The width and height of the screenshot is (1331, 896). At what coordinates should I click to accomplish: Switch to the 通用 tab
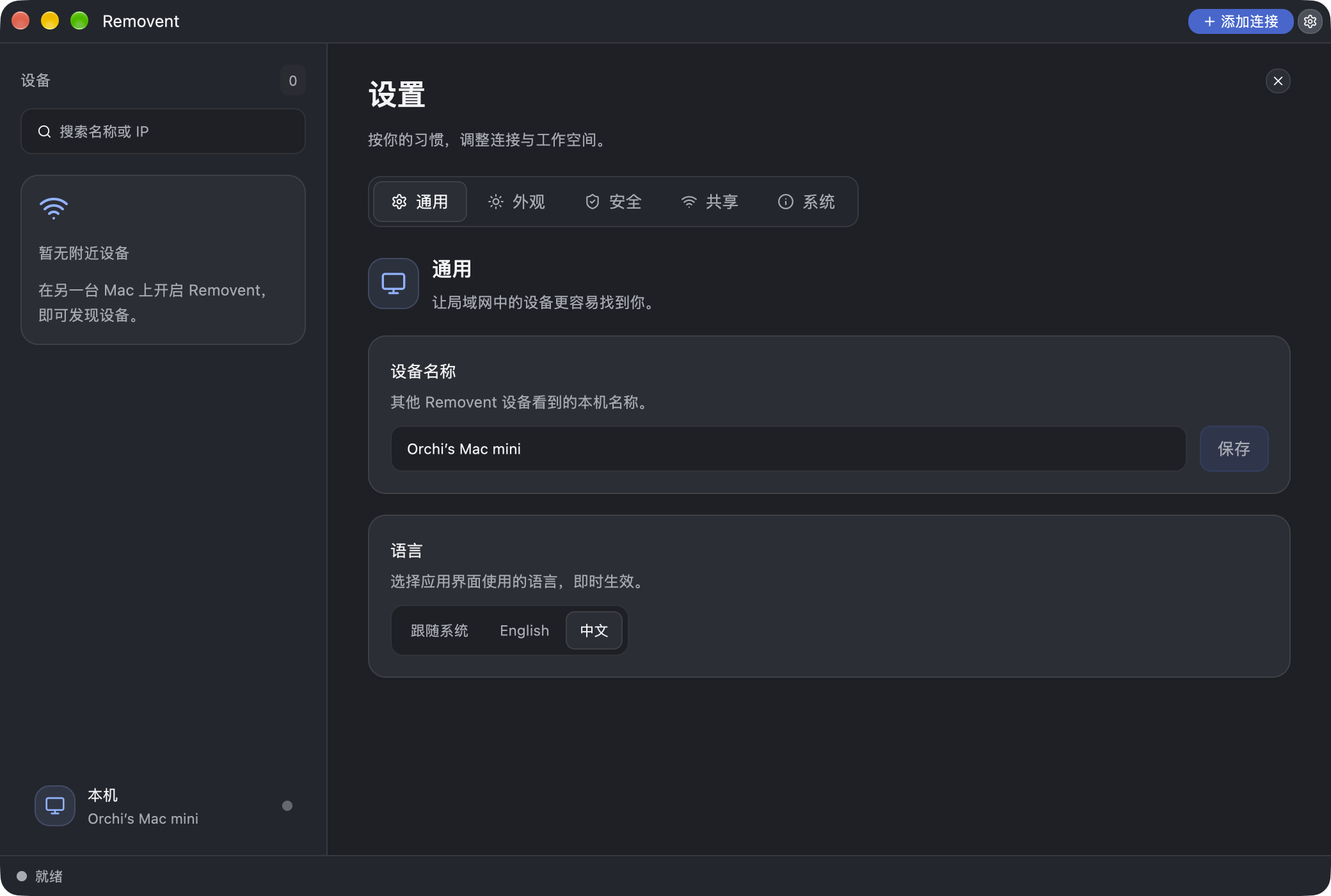420,202
